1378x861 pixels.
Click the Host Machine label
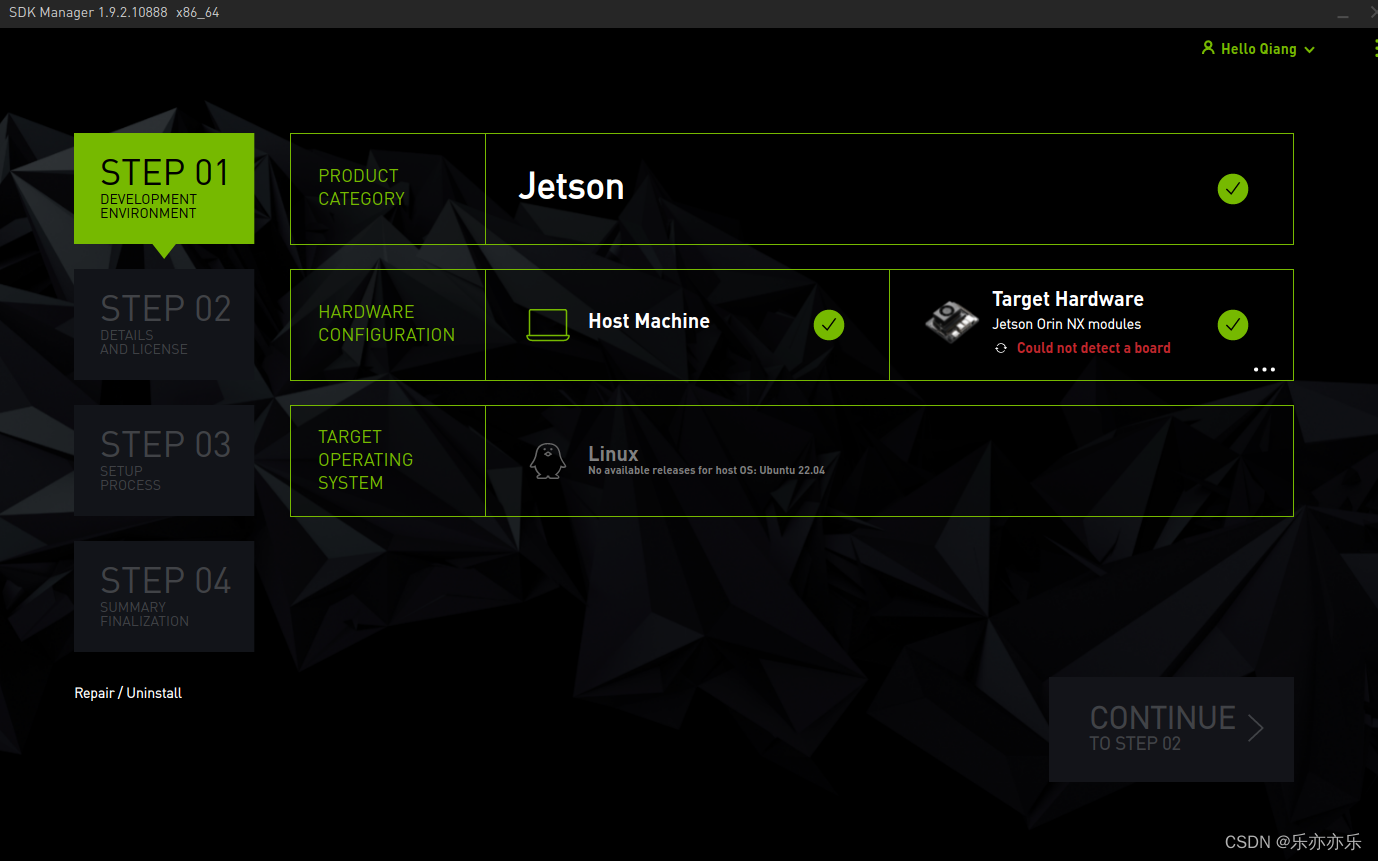tap(649, 321)
